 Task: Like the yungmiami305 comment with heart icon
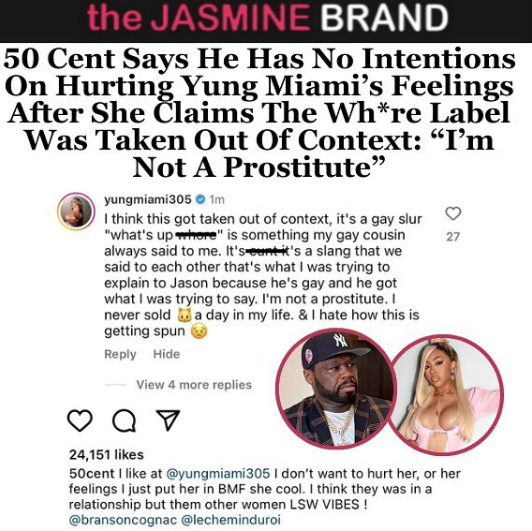(453, 213)
